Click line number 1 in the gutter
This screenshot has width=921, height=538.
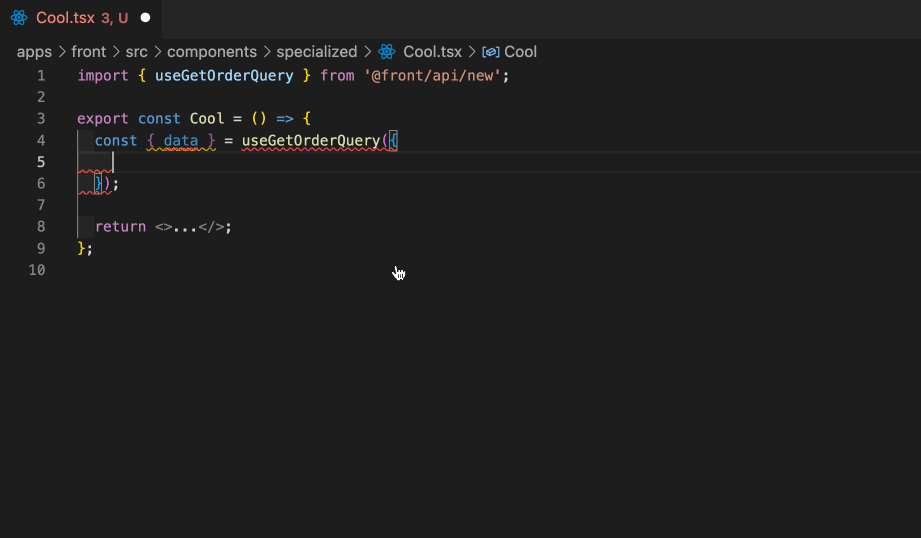41,76
